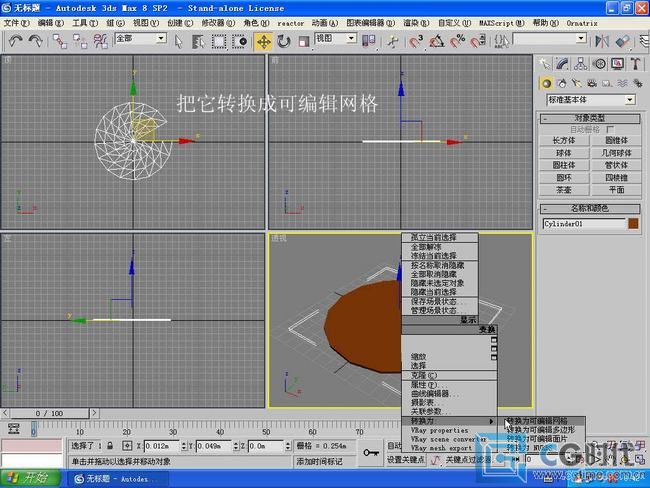Select the Lights category icon
Screen dimensions: 650x488
[577, 83]
